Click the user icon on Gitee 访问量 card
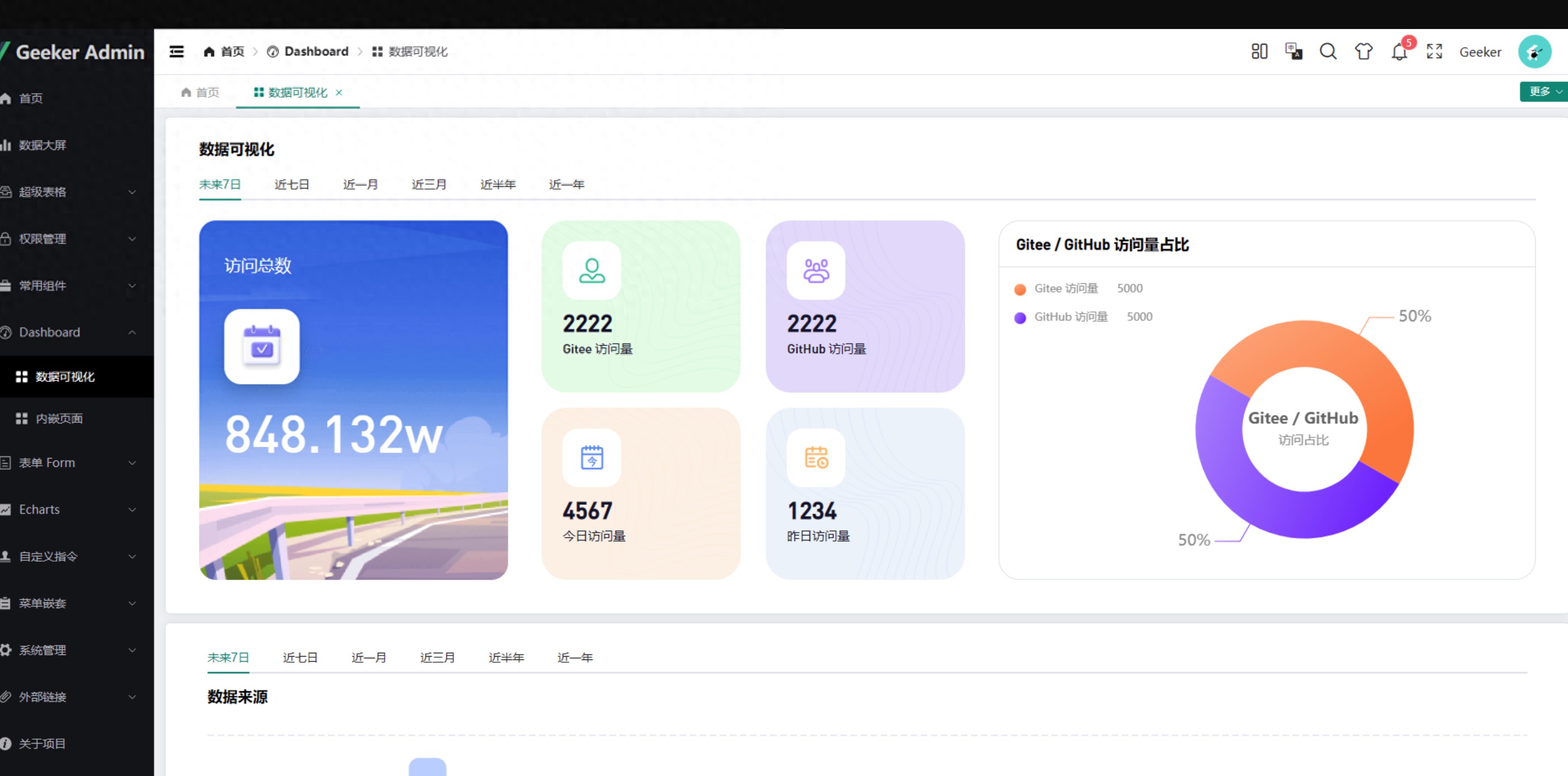The height and width of the screenshot is (776, 1568). pyautogui.click(x=591, y=270)
